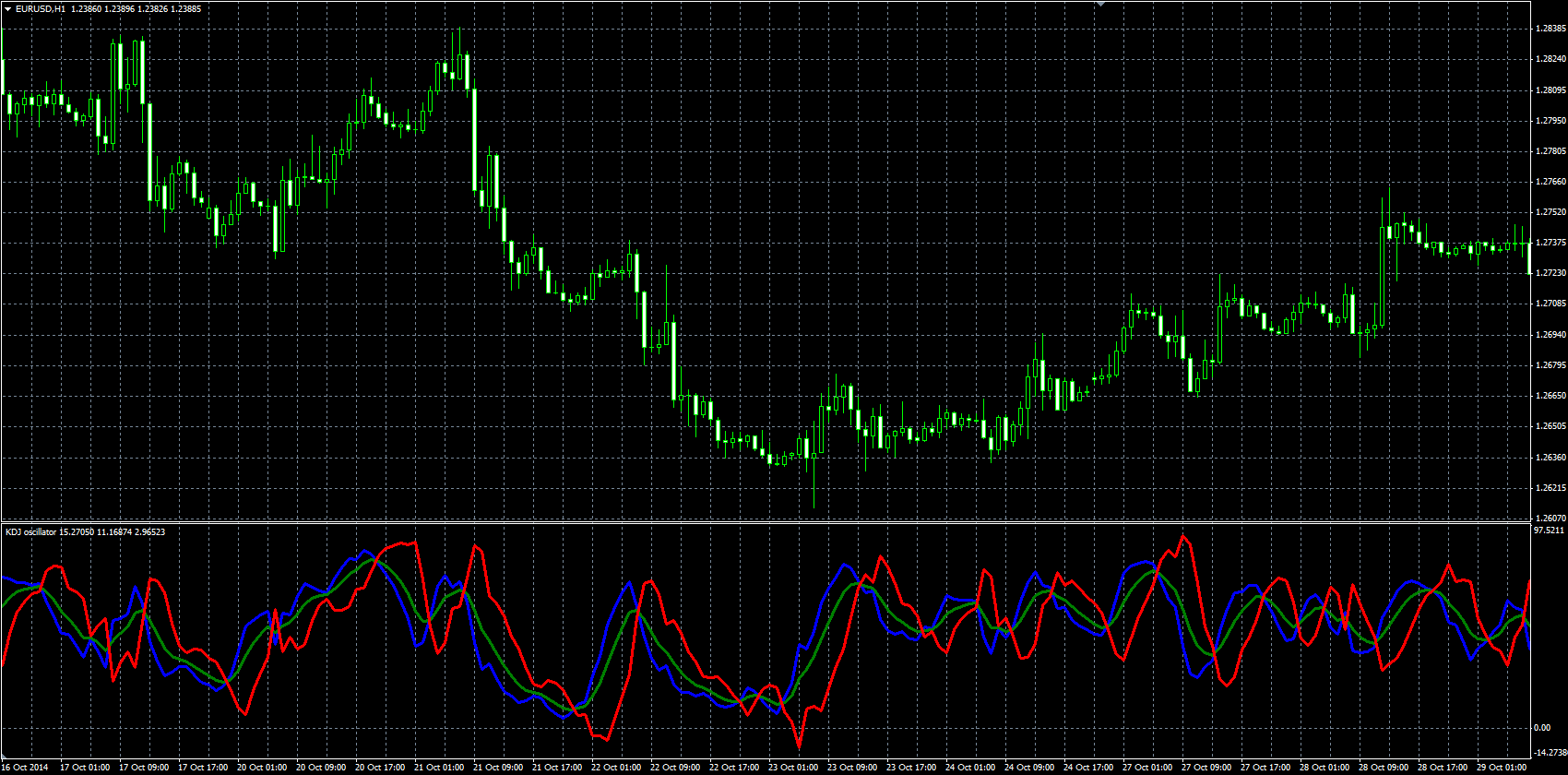Click the "17 Oct 09:00" time label
The width and height of the screenshot is (1568, 775).
(144, 768)
